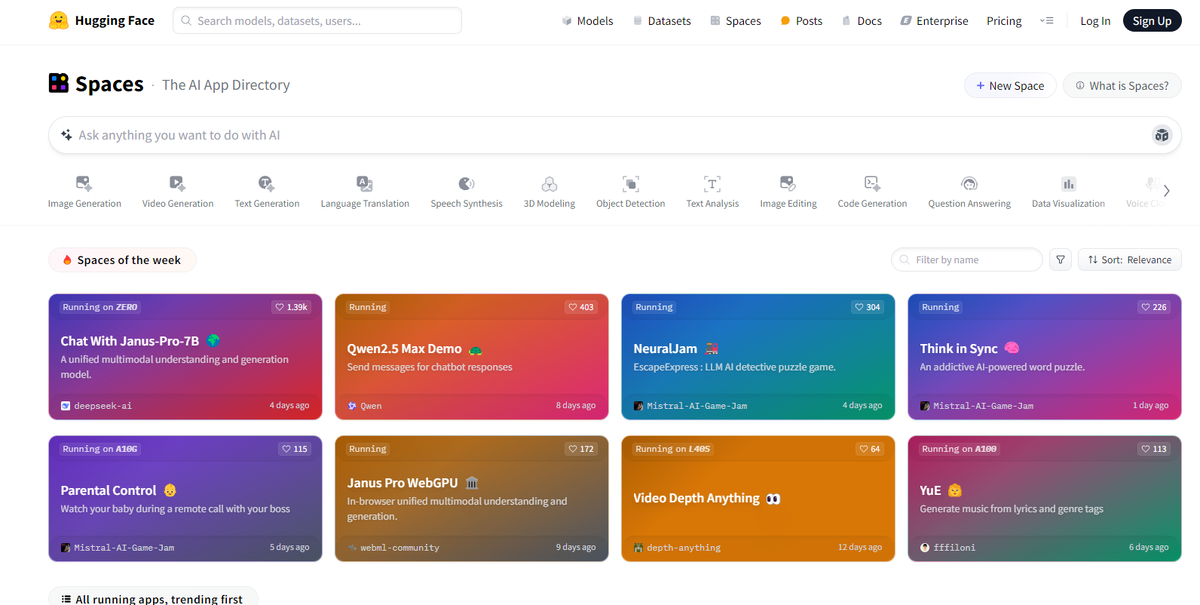The image size is (1200, 605).
Task: Select the Language Translation category icon
Action: (x=365, y=184)
